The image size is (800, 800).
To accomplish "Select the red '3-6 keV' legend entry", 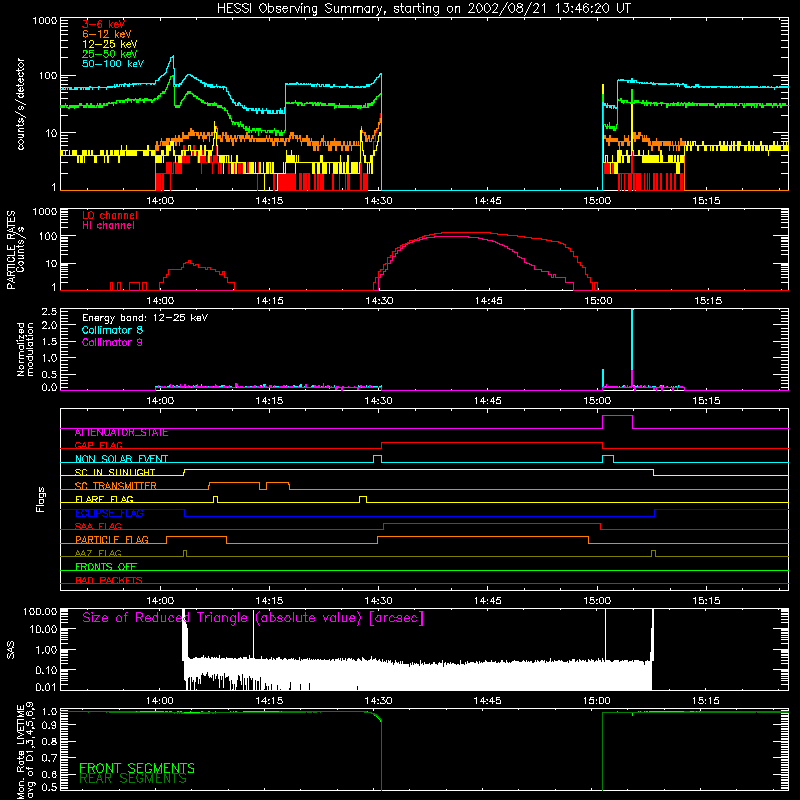I will [103, 24].
